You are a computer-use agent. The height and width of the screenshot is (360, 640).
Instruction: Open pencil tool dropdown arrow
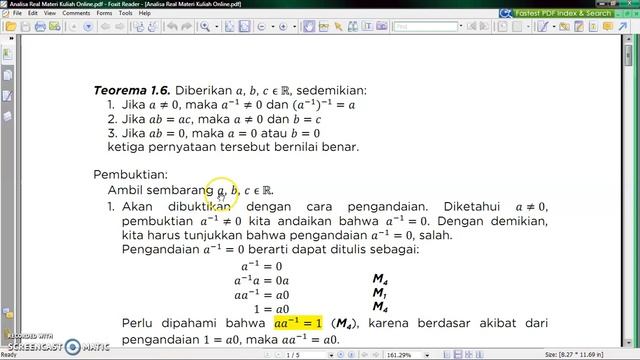pyautogui.click(x=553, y=27)
